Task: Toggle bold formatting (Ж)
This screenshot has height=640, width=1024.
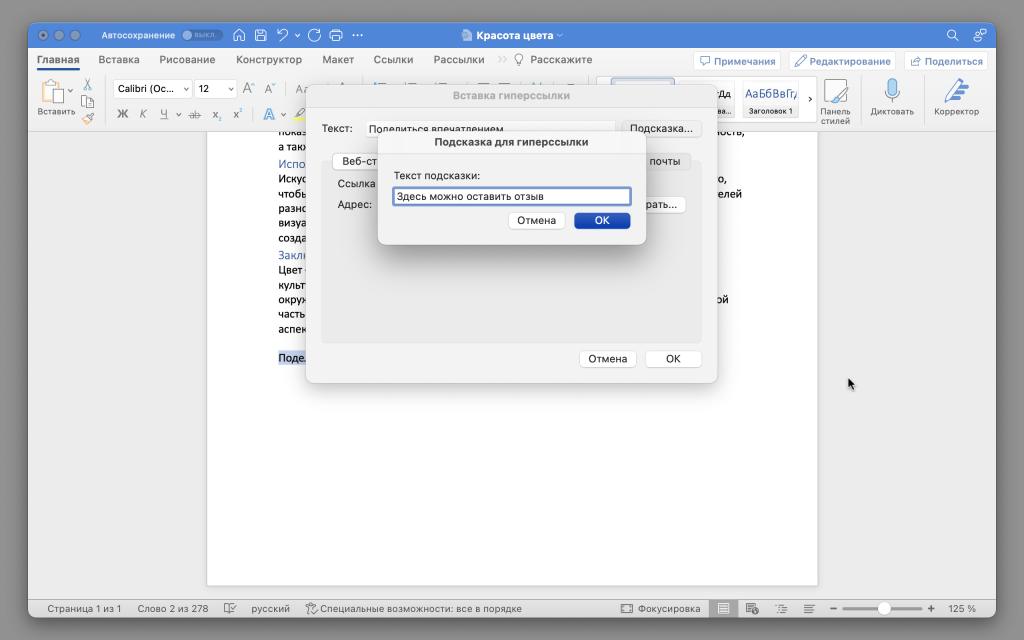Action: 123,114
